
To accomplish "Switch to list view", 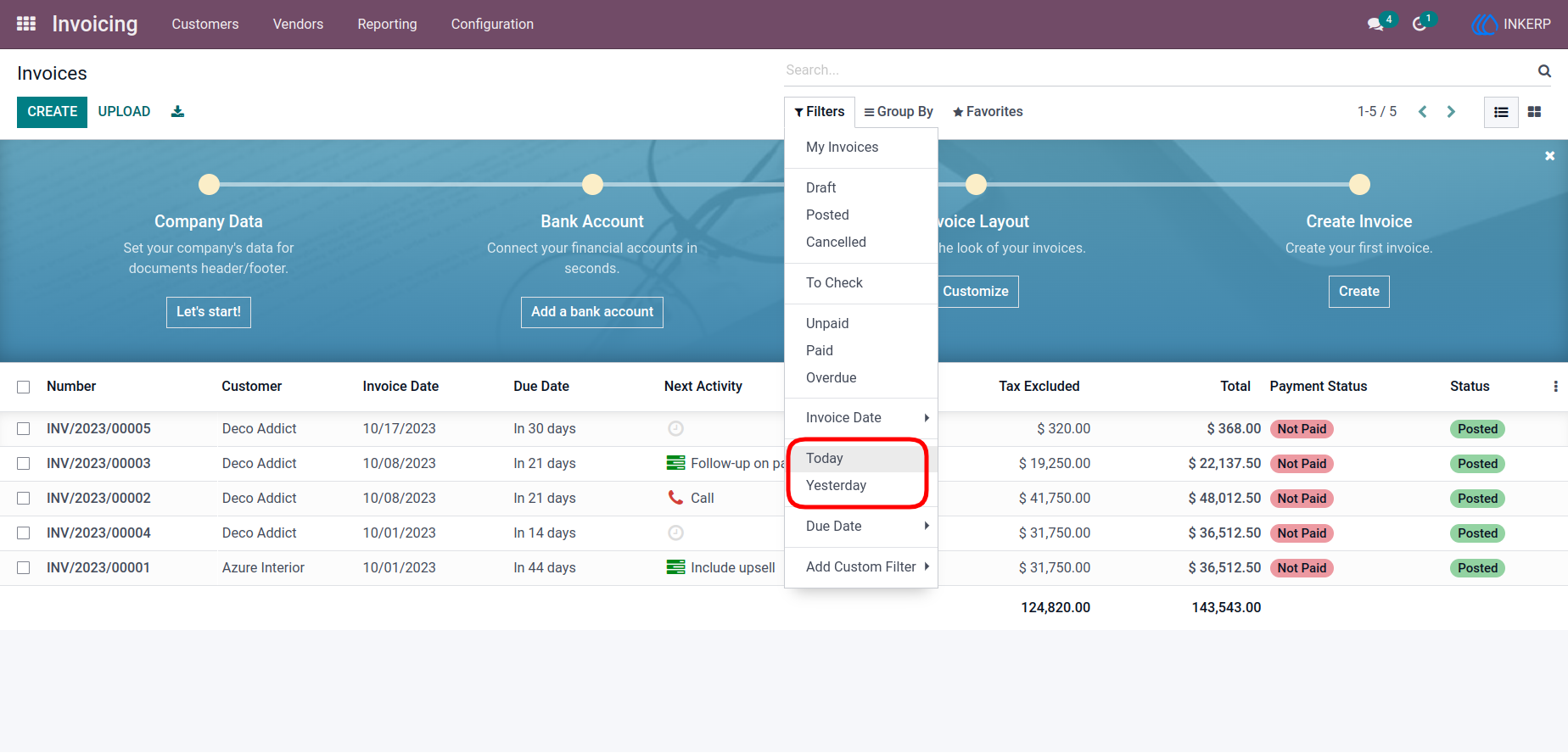I will [x=1501, y=112].
